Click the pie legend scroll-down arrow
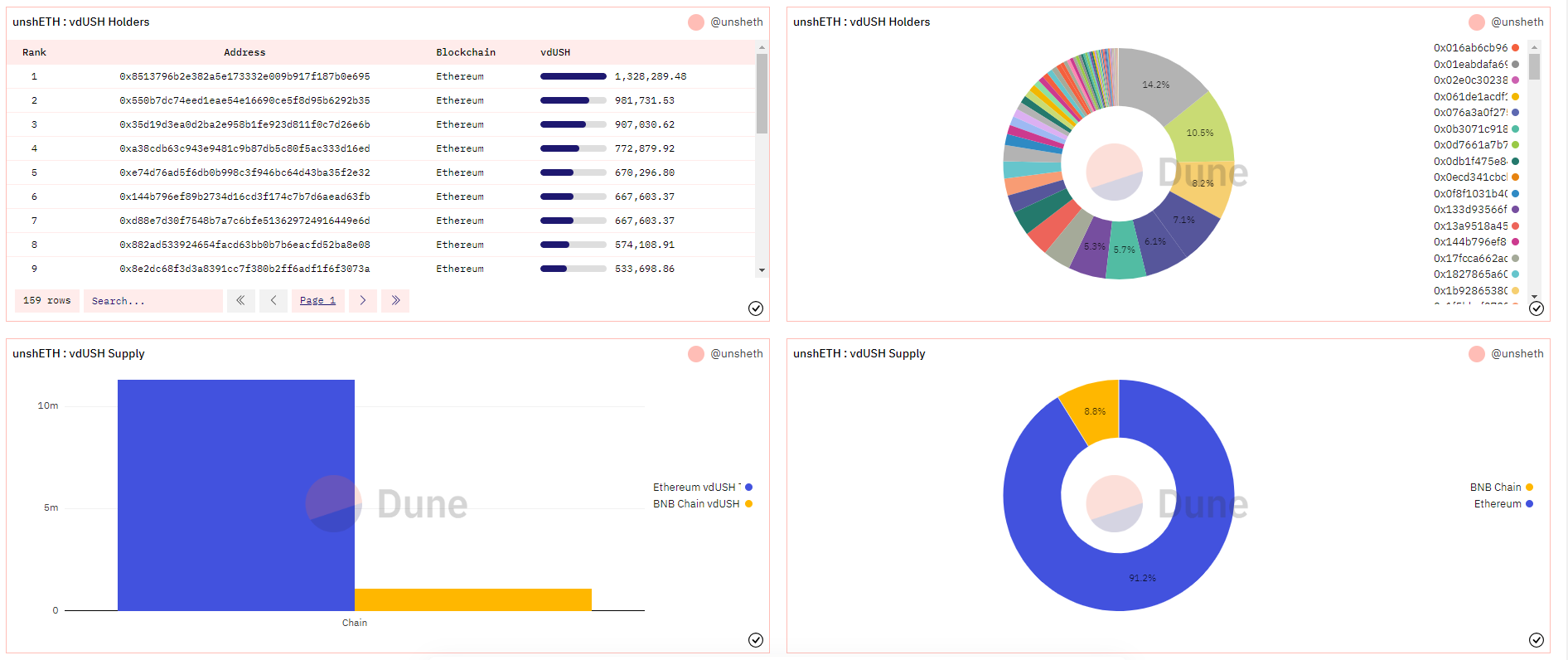The height and width of the screenshot is (660, 1568). [1534, 296]
